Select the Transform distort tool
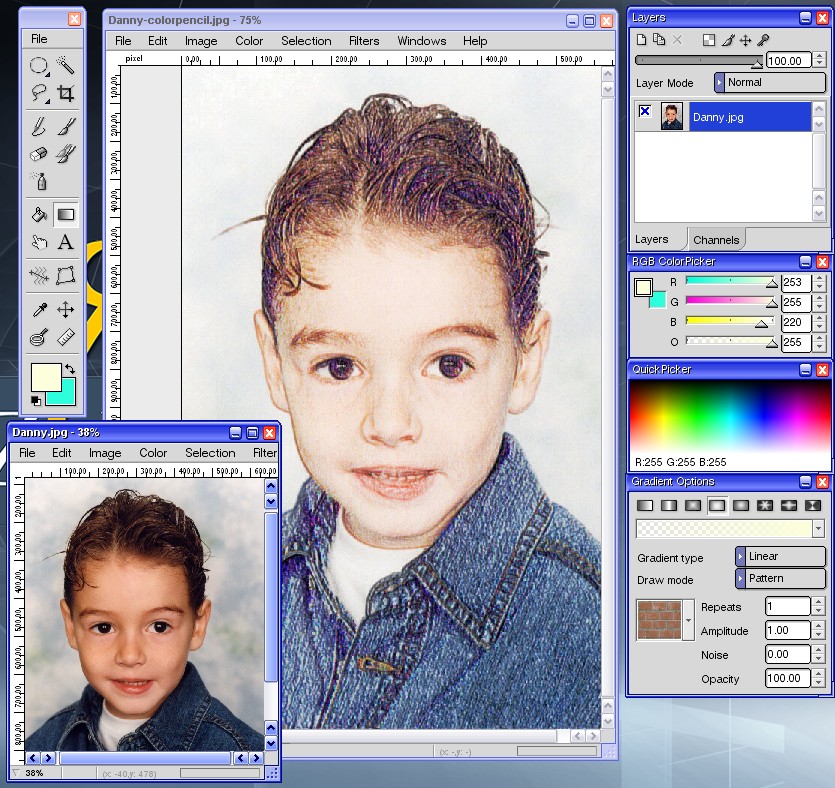This screenshot has height=788, width=835. (x=66, y=276)
